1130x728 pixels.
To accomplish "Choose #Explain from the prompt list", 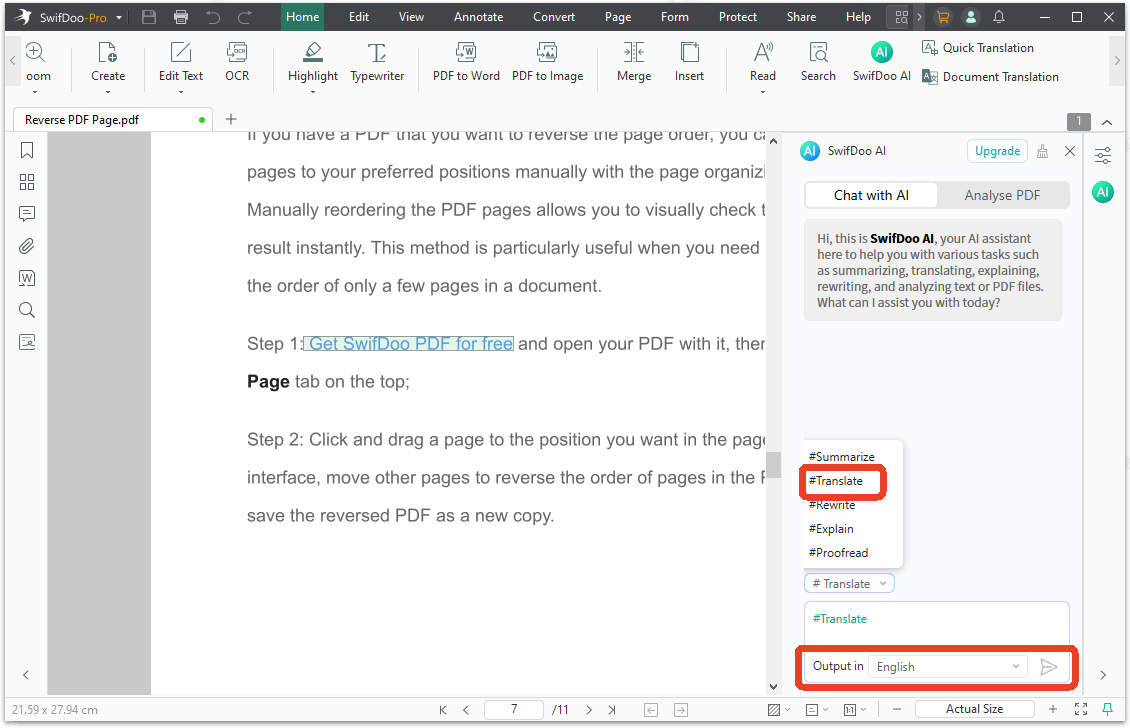I will tap(831, 528).
